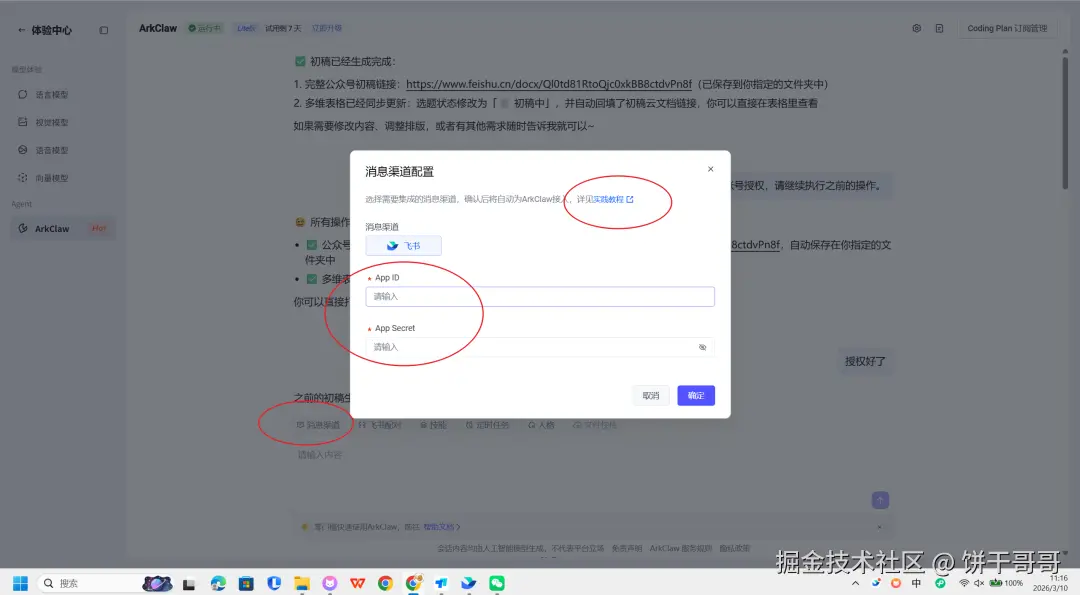
Task: Open 授权好了 chat message bubble
Action: click(865, 362)
